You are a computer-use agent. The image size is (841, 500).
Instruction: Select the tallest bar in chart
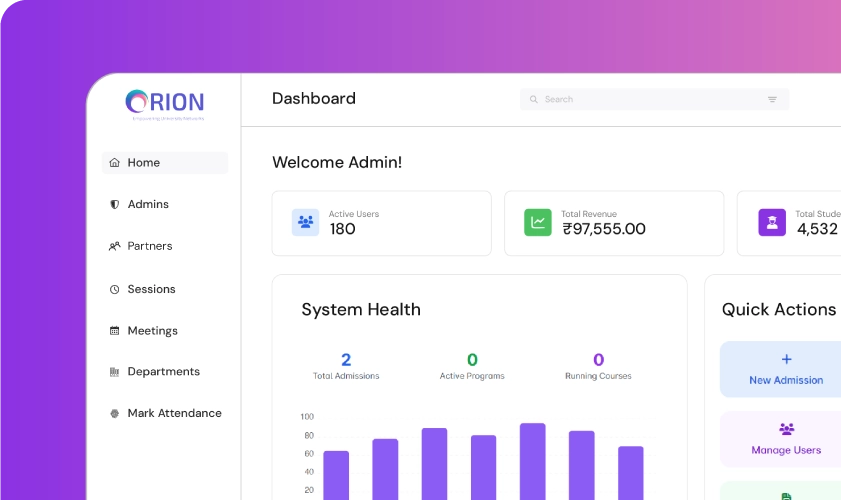[532, 461]
